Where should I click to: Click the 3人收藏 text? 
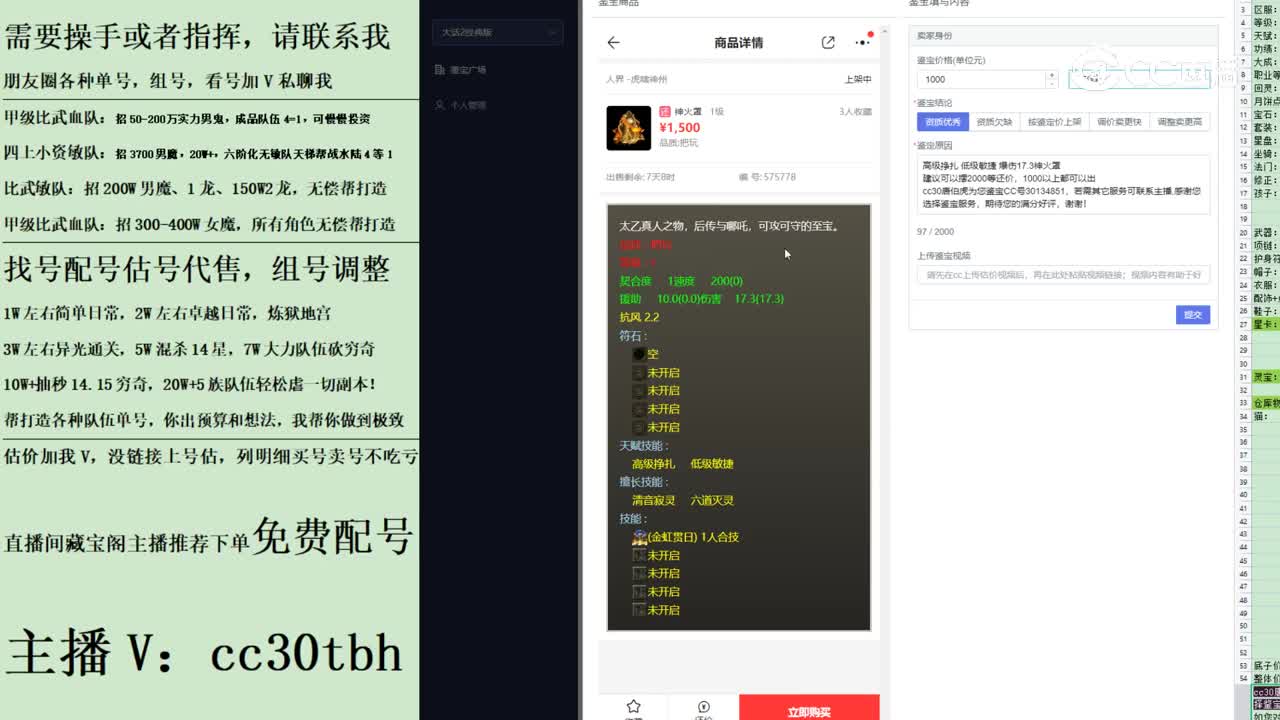[x=856, y=112]
